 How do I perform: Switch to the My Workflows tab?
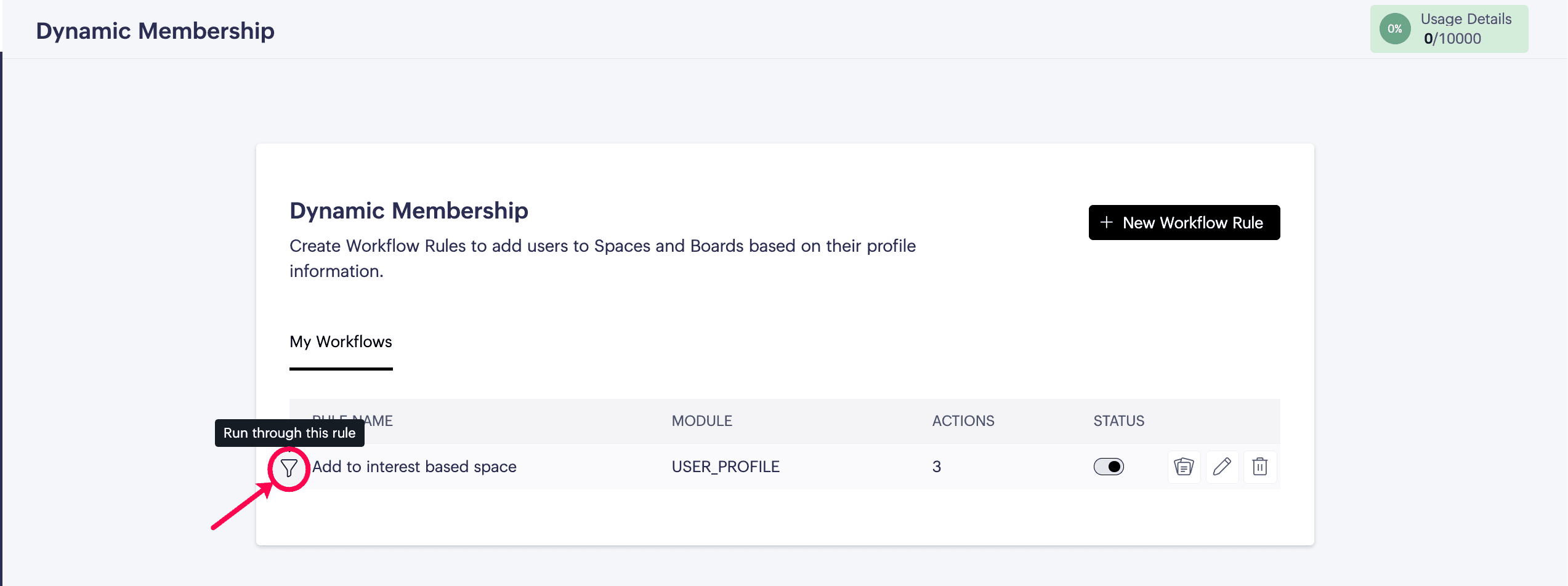click(341, 342)
